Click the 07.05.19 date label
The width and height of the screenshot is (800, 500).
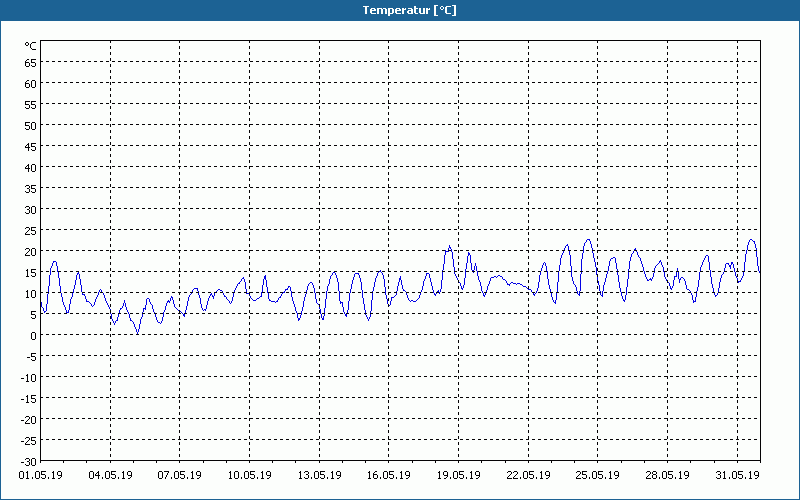[x=180, y=475]
